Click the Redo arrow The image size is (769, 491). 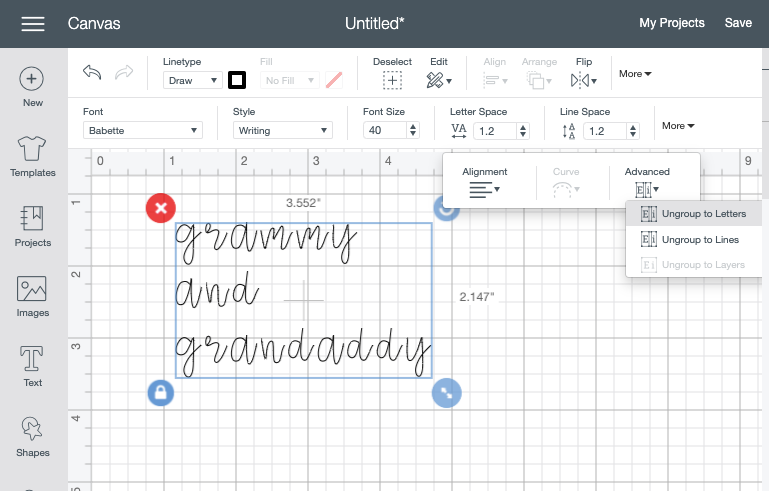[x=124, y=73]
